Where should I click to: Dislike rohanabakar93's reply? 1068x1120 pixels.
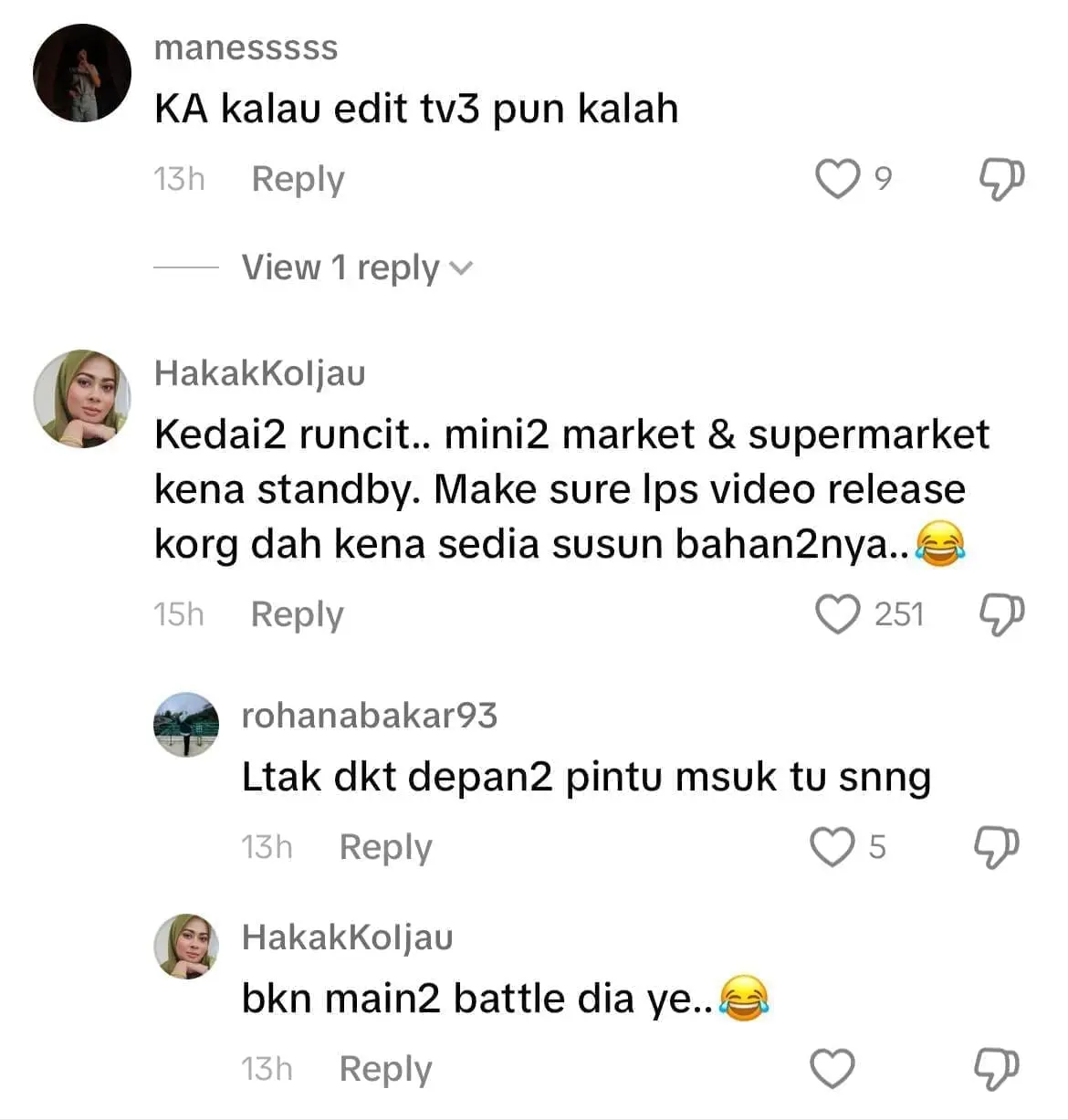pos(996,846)
